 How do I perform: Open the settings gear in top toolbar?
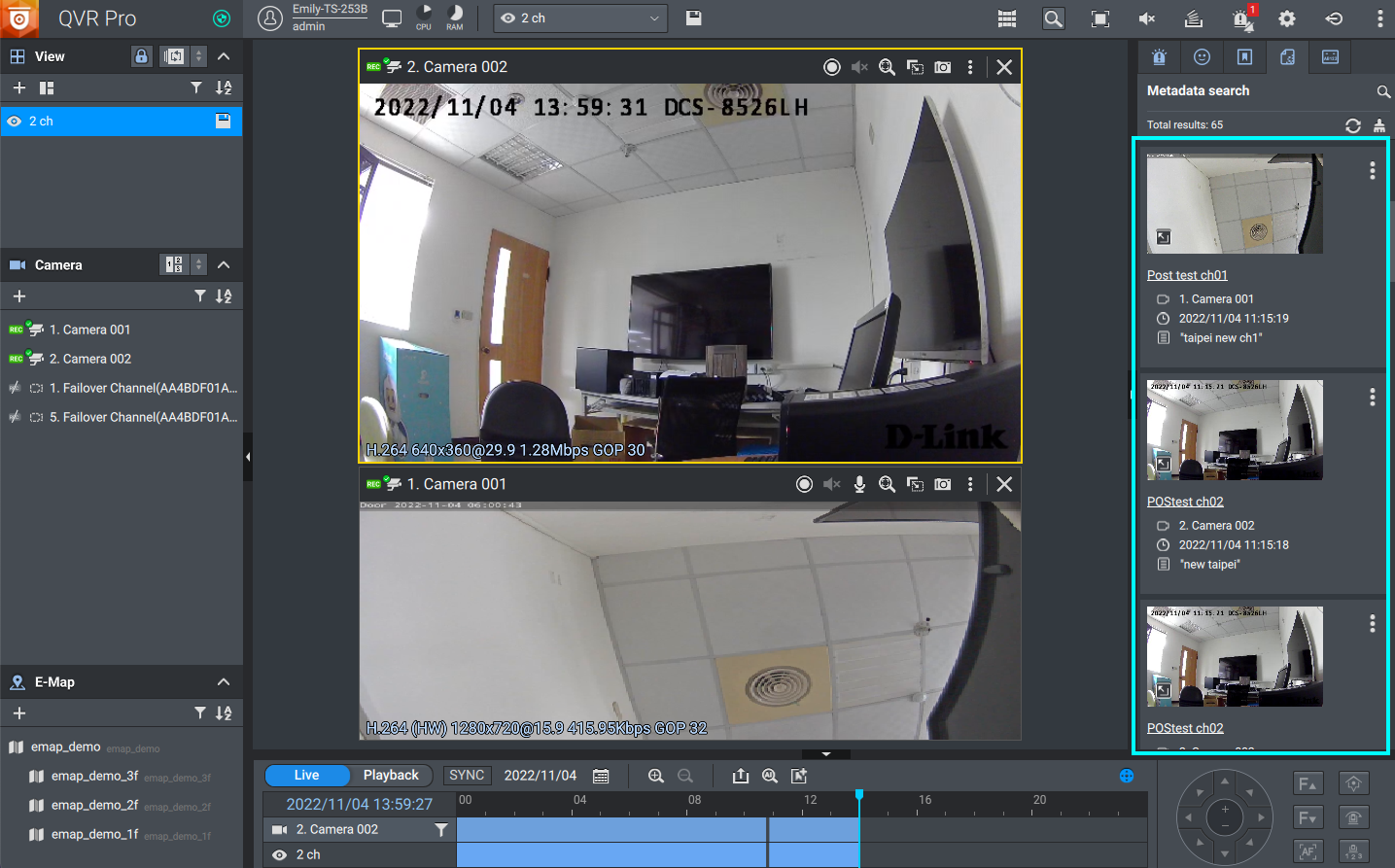pos(1287,18)
